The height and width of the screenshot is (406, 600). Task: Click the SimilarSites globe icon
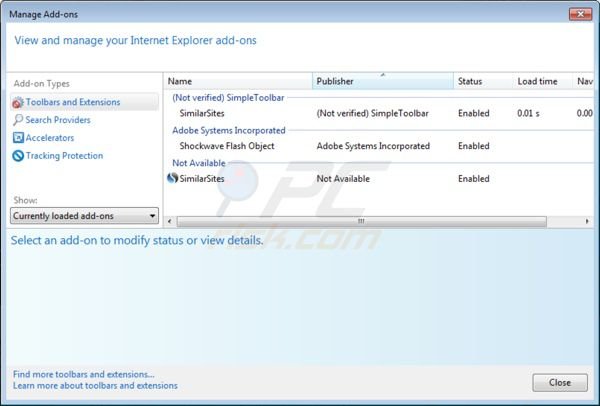point(173,178)
